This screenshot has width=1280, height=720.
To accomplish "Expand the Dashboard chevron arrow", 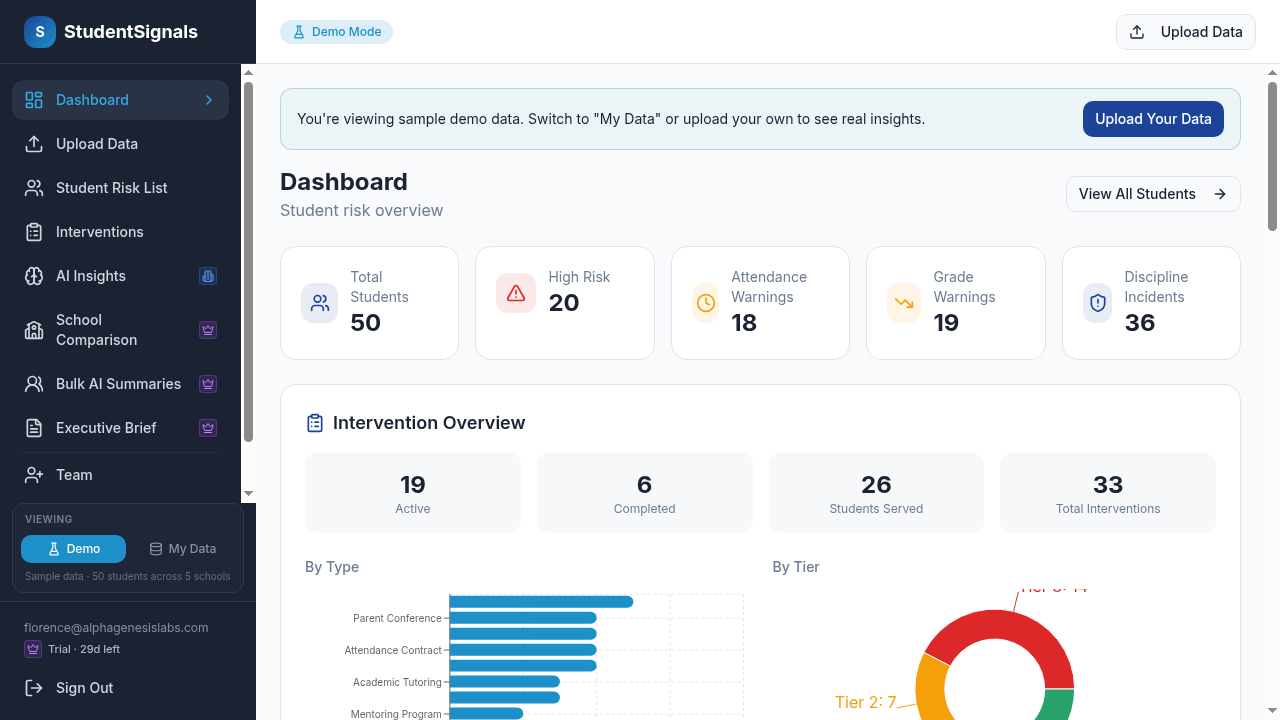I will click(x=209, y=100).
